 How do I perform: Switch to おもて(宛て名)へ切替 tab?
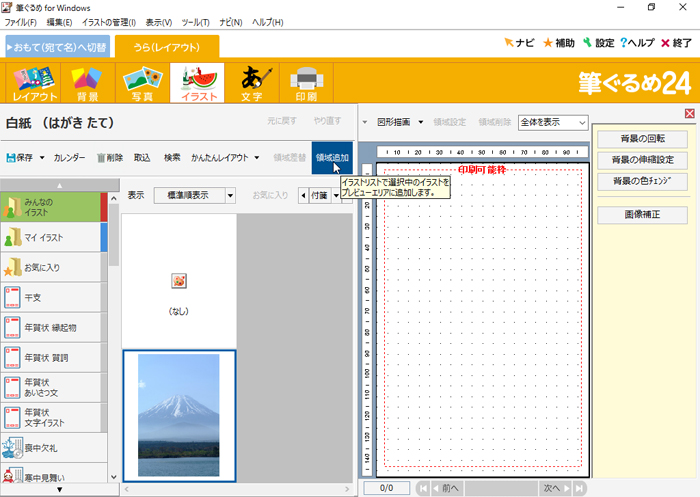[57, 46]
